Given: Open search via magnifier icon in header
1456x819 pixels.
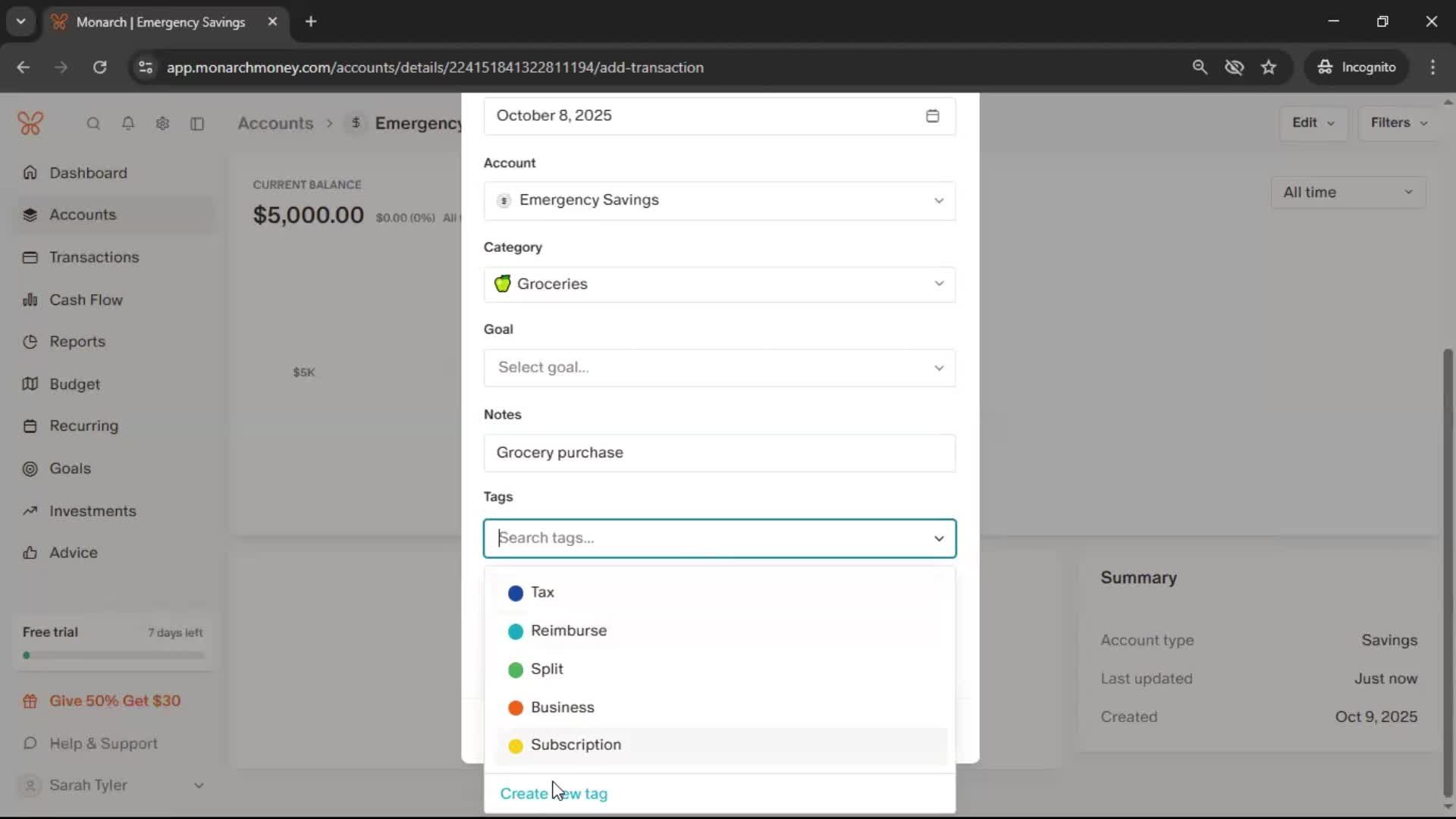Looking at the screenshot, I should pyautogui.click(x=93, y=124).
